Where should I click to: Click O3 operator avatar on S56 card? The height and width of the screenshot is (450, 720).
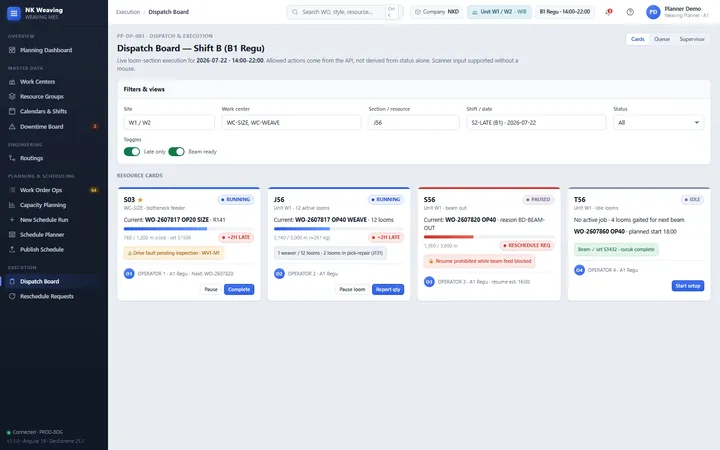pyautogui.click(x=429, y=282)
